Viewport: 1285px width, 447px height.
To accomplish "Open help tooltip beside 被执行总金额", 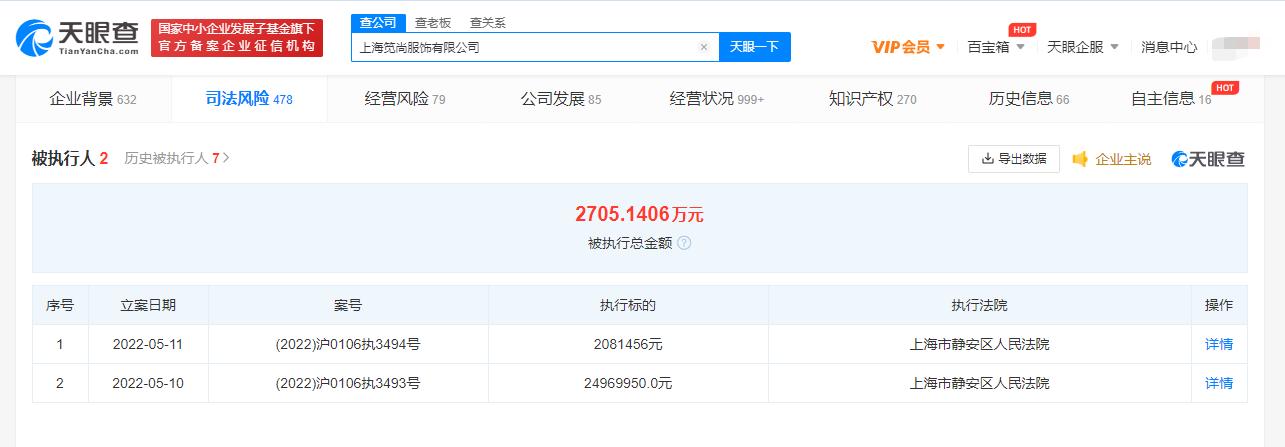I will pos(684,243).
